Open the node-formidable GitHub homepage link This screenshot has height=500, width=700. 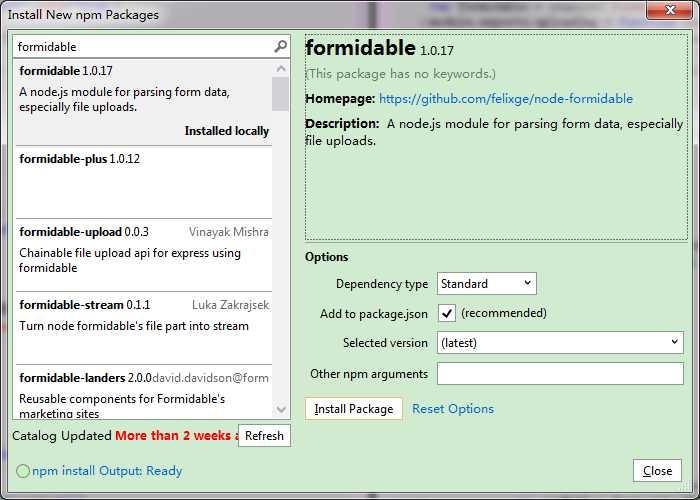pyautogui.click(x=506, y=99)
